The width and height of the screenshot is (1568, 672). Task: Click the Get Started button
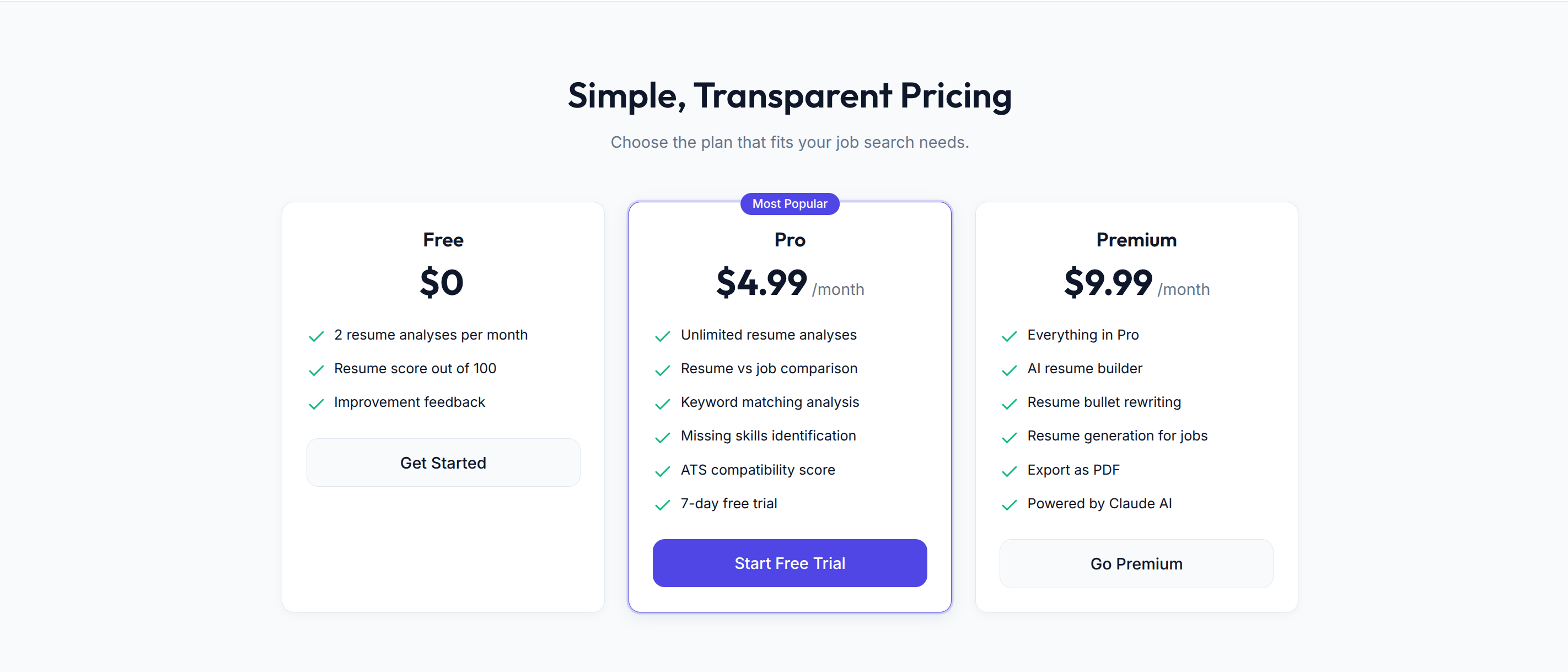tap(443, 463)
